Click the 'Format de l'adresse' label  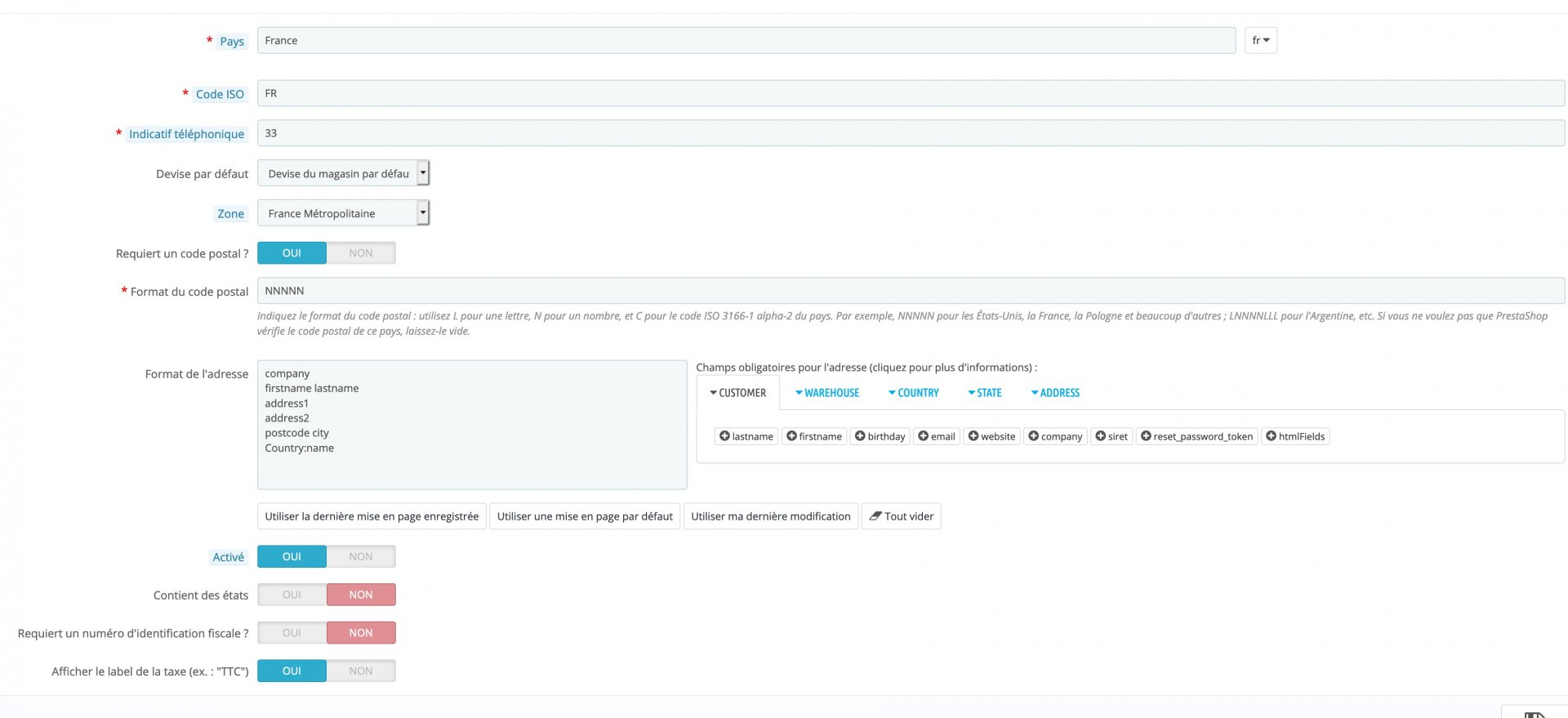tap(197, 374)
